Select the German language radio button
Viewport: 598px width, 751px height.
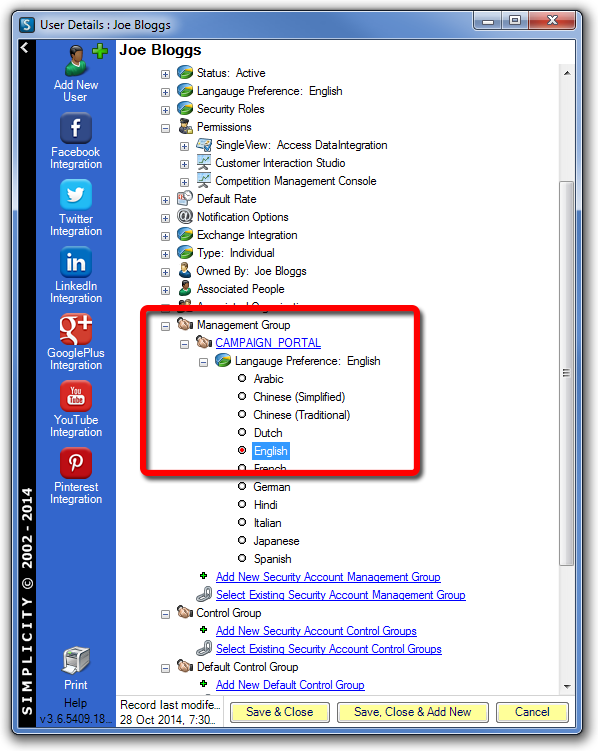[242, 486]
